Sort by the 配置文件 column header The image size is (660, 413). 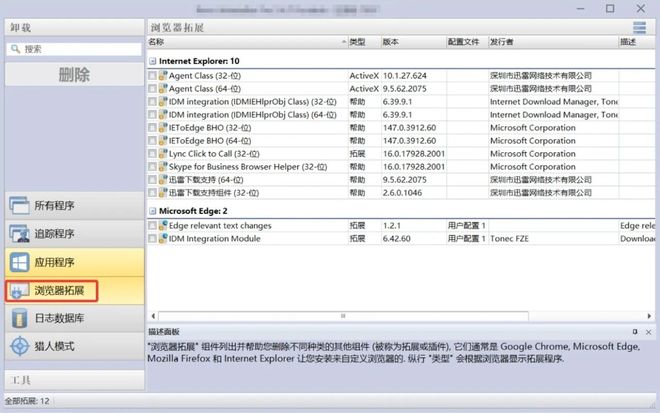pyautogui.click(x=467, y=42)
